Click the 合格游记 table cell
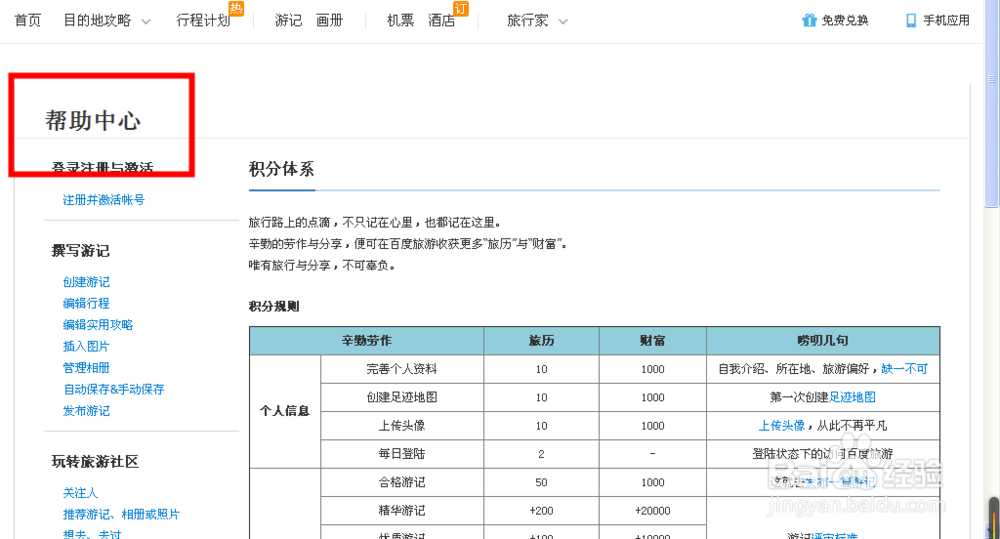 (x=402, y=482)
